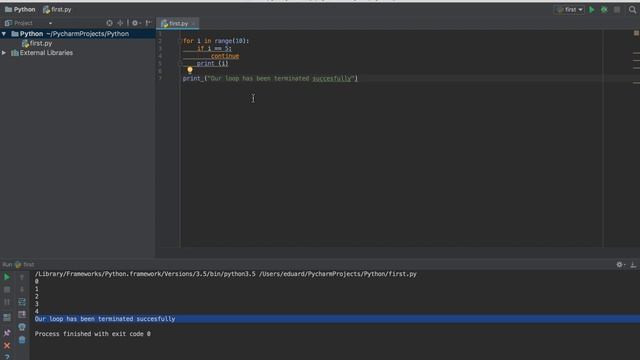Click the Print console output icon

point(22,327)
